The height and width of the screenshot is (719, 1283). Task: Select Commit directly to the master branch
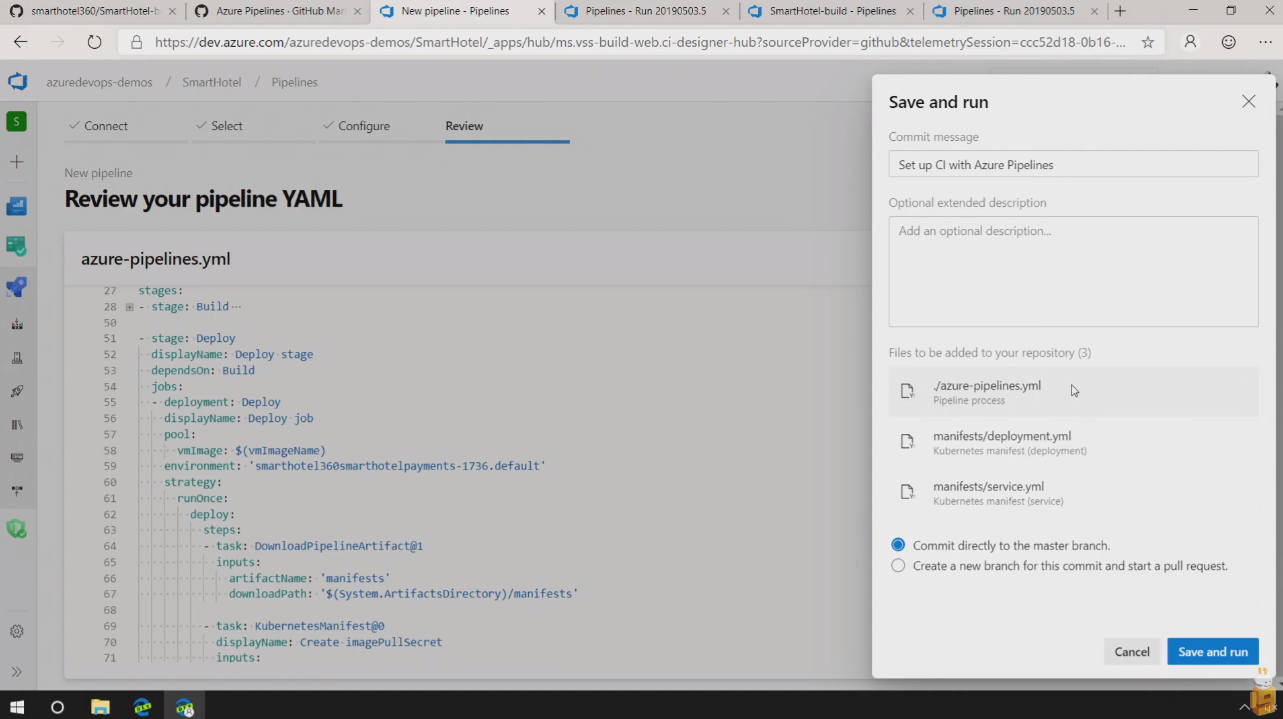pos(898,545)
